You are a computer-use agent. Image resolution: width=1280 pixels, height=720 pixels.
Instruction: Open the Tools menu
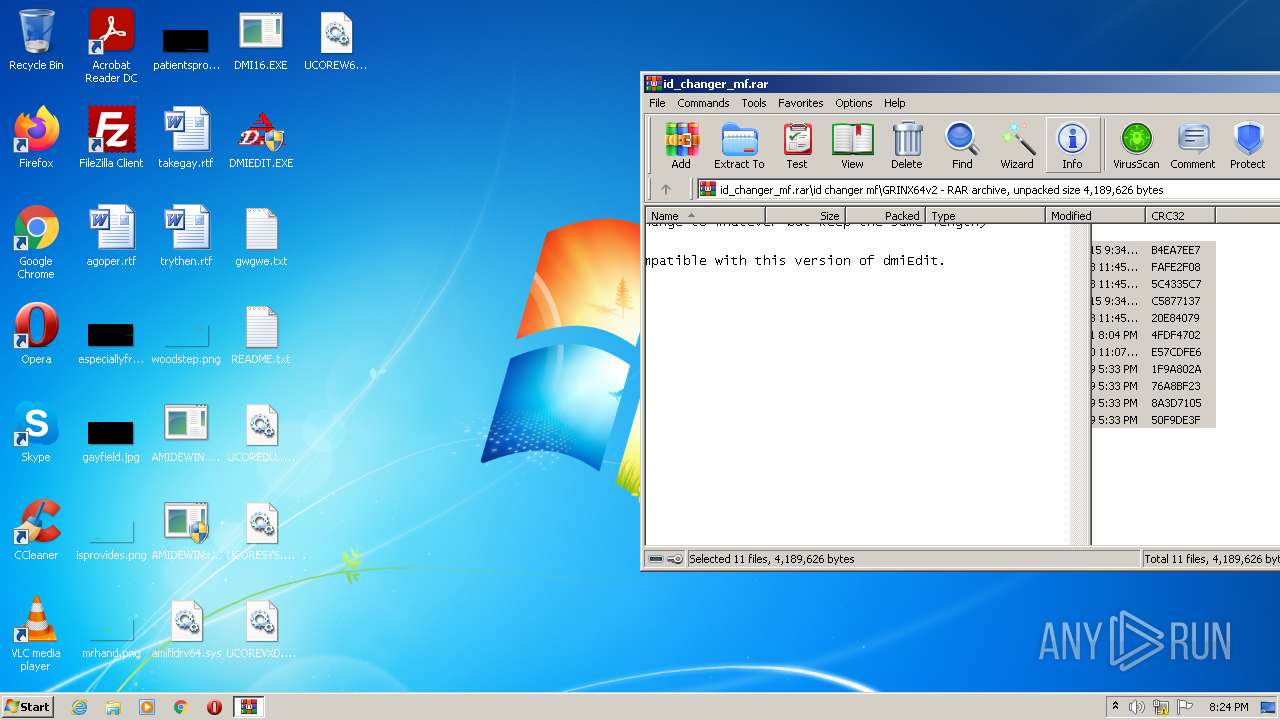pos(754,103)
